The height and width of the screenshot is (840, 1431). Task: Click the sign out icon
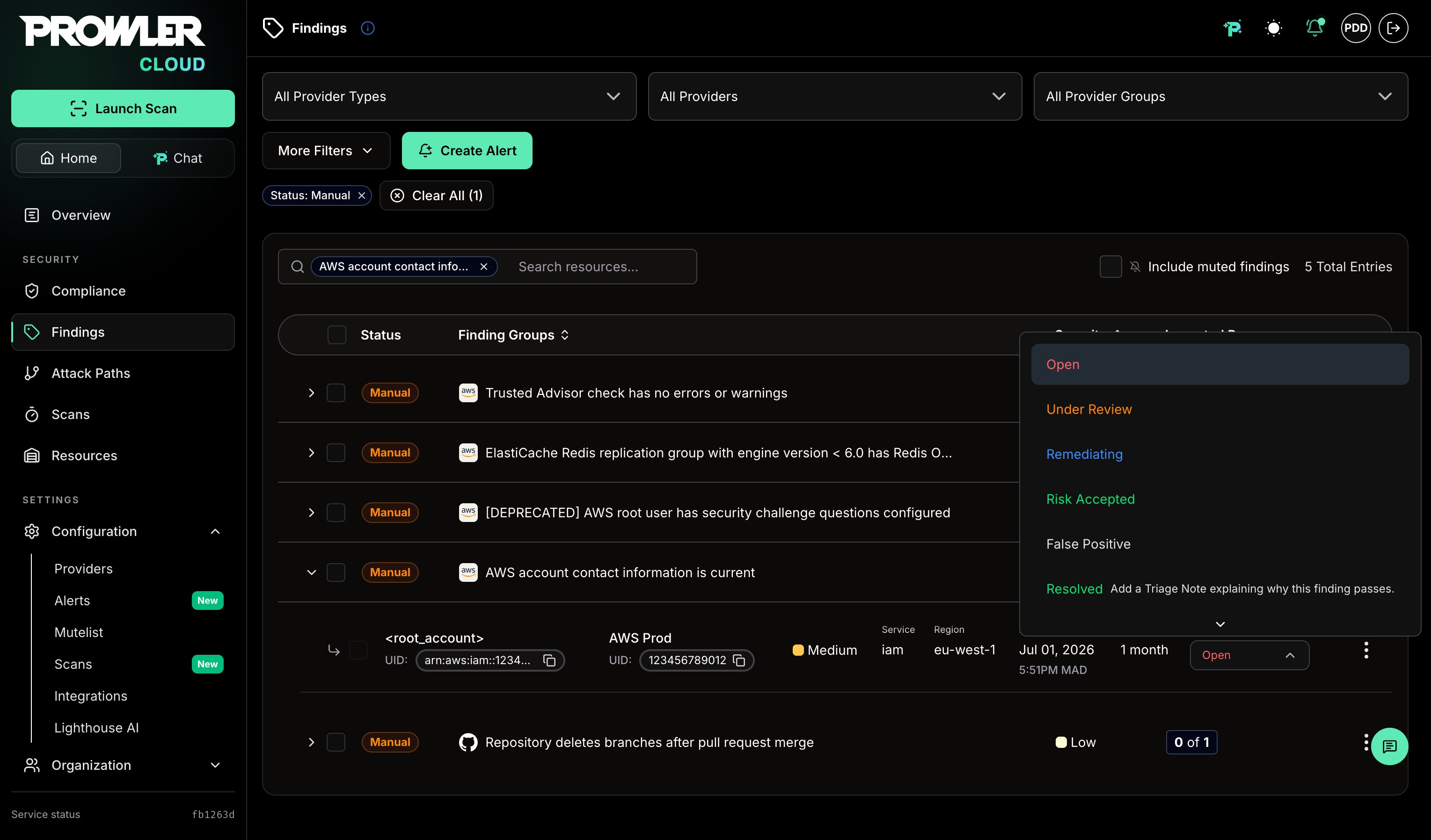point(1393,28)
